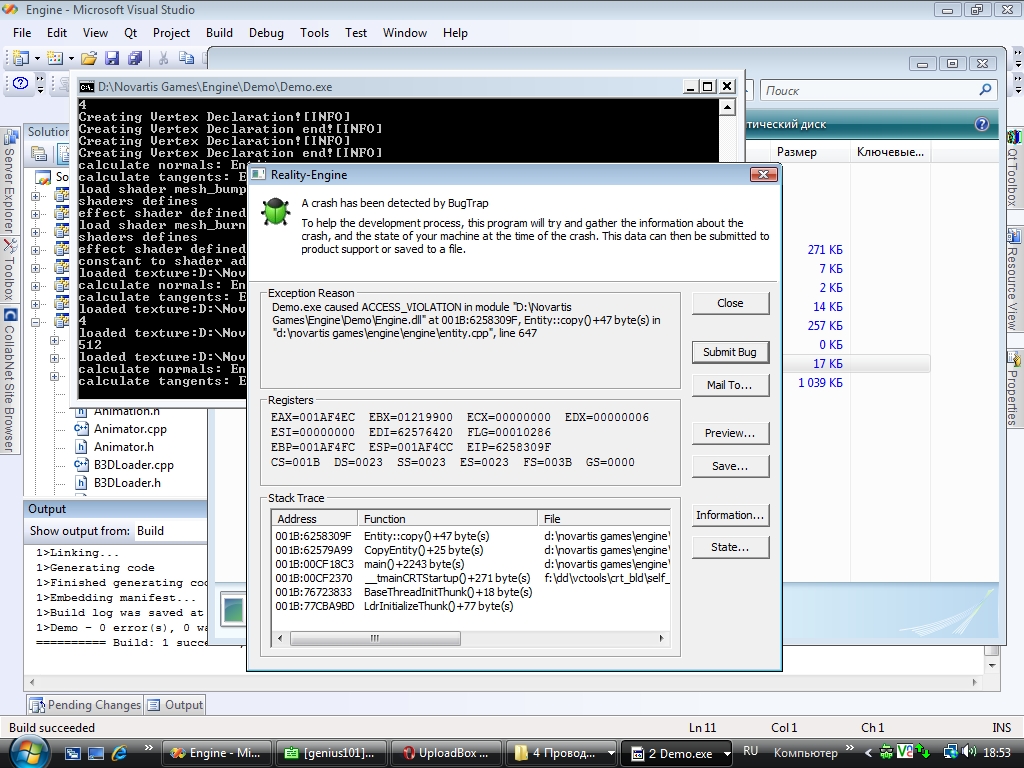Click the volume speaker tray icon

[968, 752]
